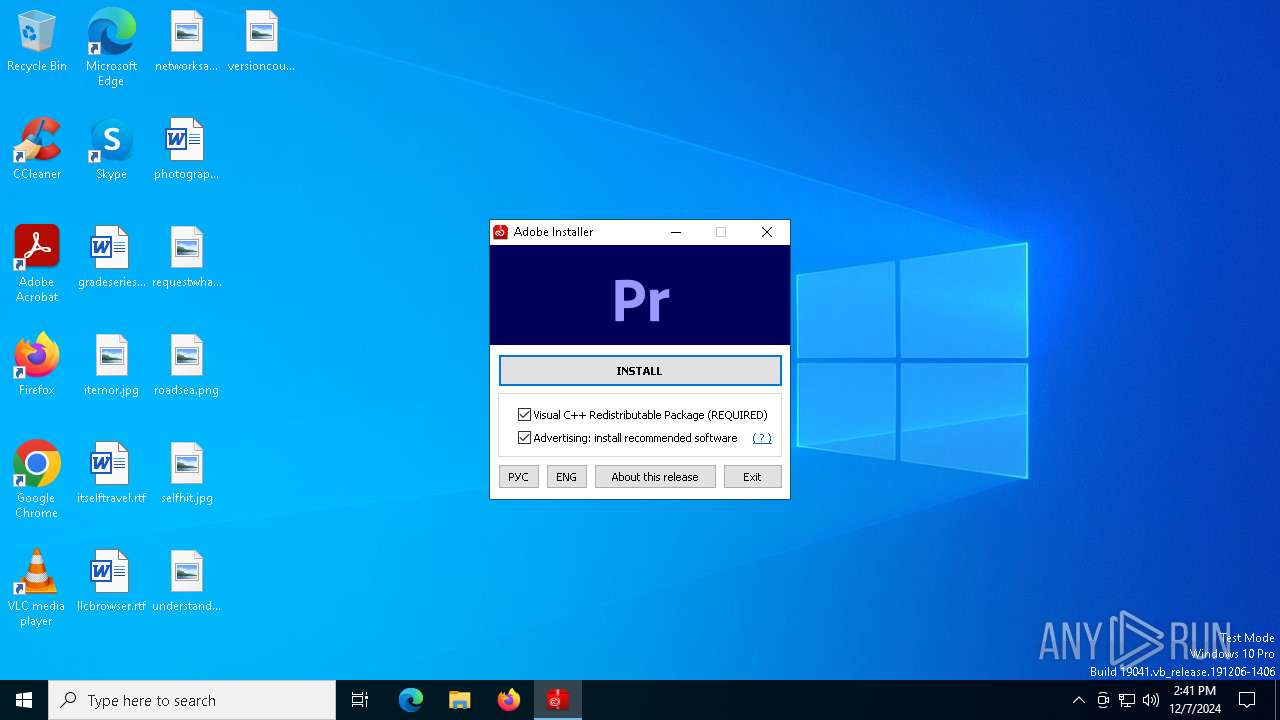The height and width of the screenshot is (720, 1280).
Task: Select the gradeseries... Word document
Action: coord(111,258)
